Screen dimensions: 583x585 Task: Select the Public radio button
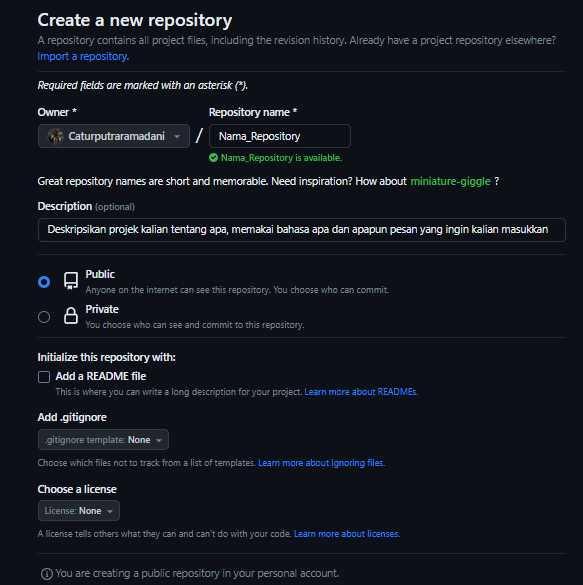[x=44, y=282]
